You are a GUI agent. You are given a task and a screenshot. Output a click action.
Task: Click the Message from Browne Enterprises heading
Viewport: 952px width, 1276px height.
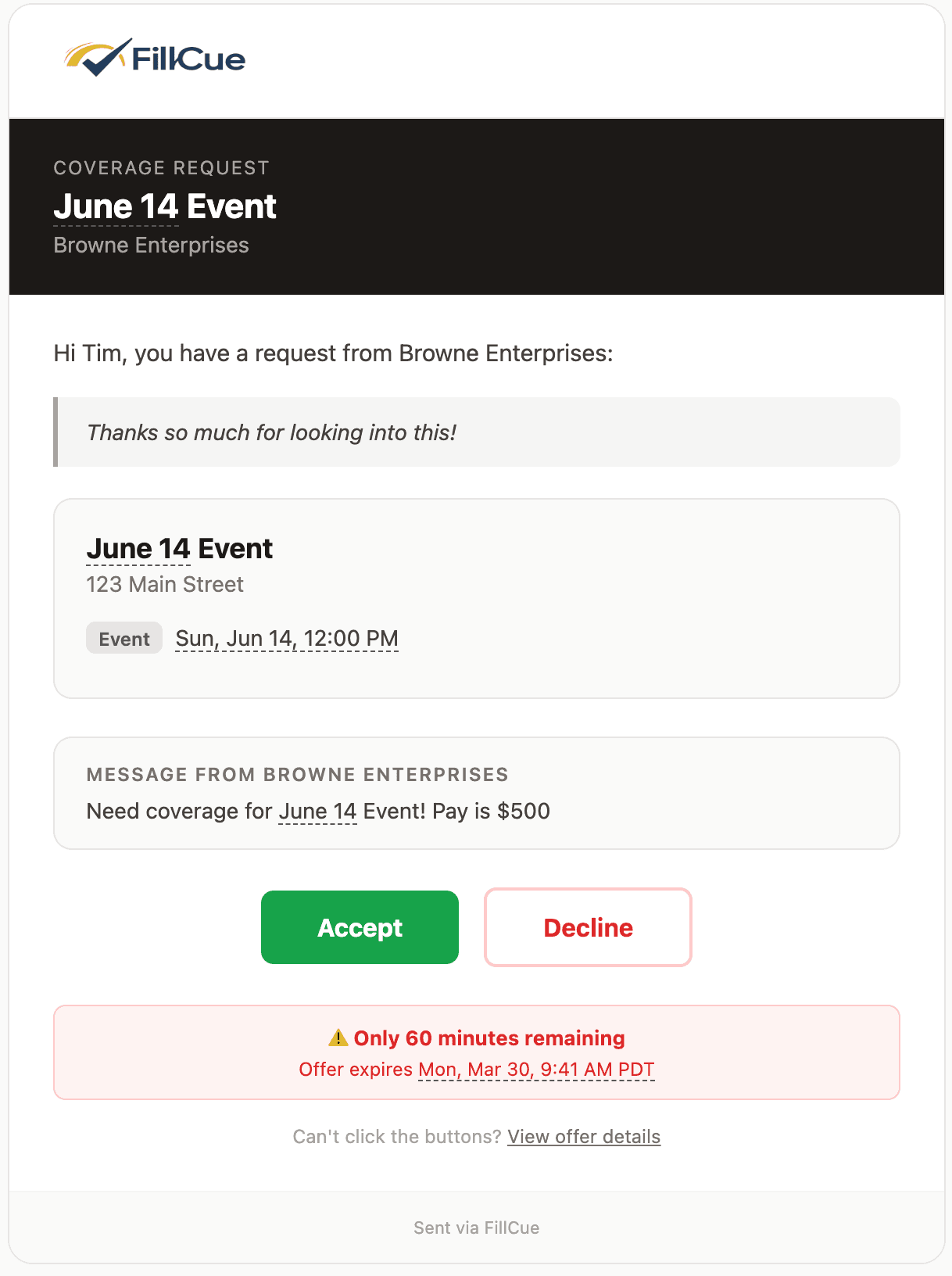point(297,775)
